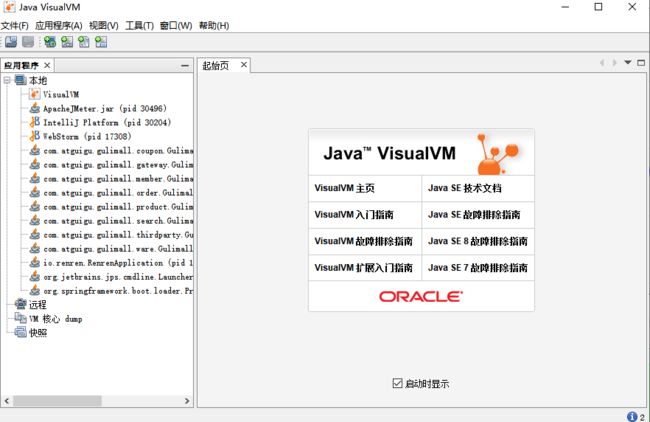
Task: Collapse the 本地 tree node
Action: tap(7, 80)
